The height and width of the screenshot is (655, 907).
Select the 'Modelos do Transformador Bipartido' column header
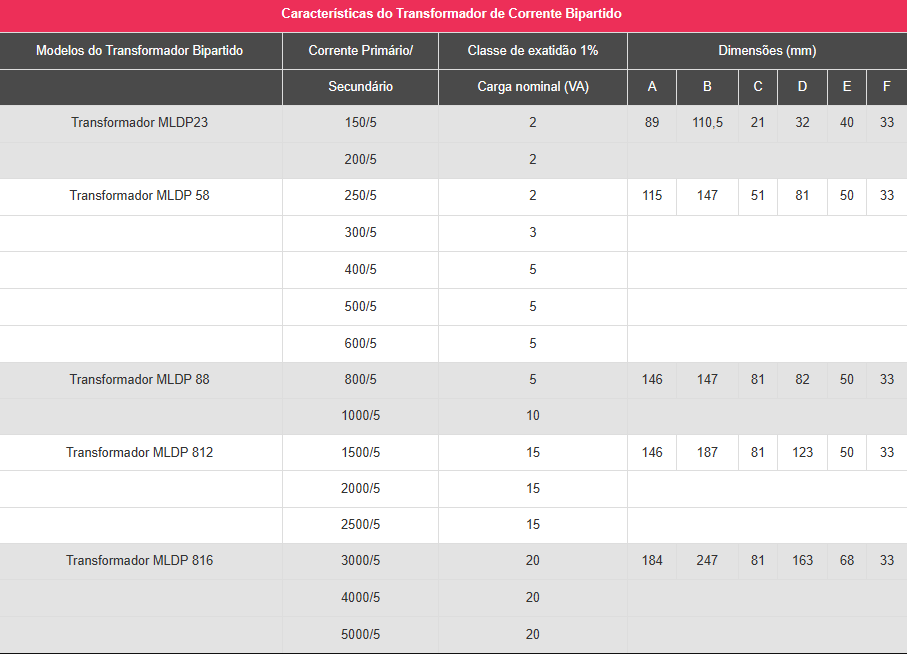coord(139,51)
